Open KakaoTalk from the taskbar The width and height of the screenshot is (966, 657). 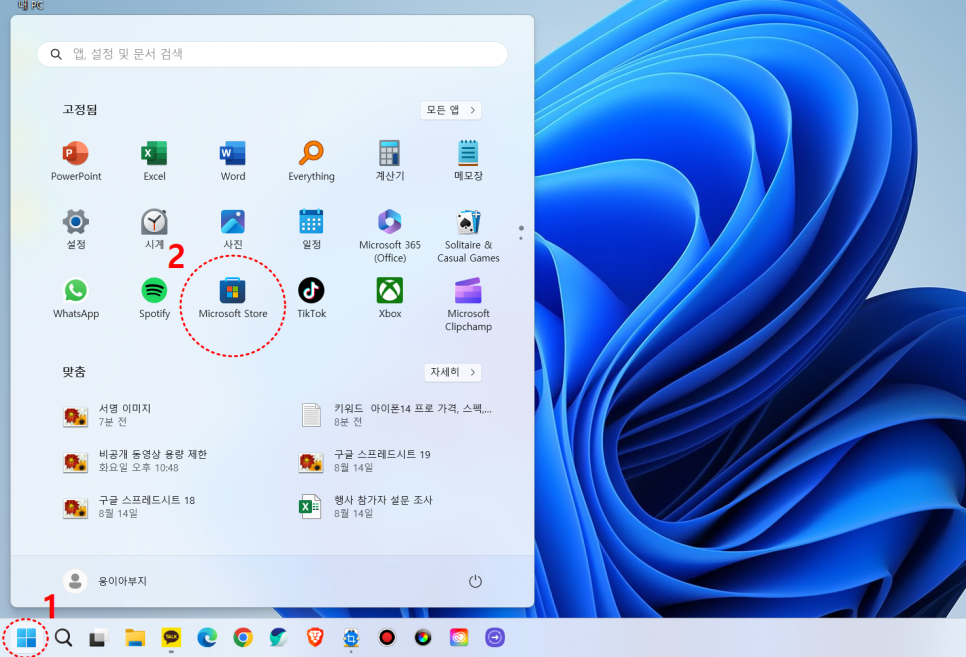pyautogui.click(x=171, y=638)
